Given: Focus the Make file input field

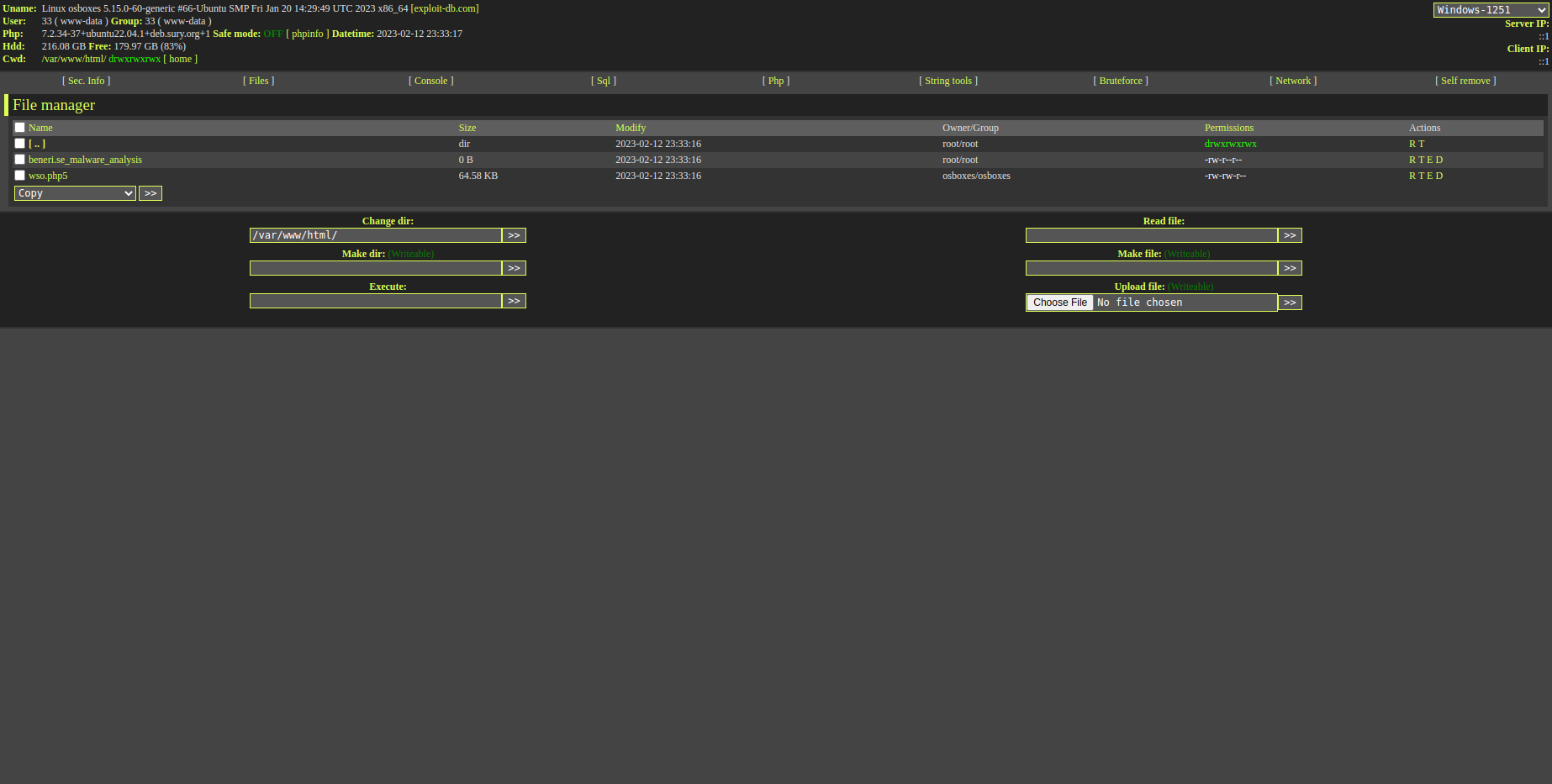Looking at the screenshot, I should pos(1152,268).
